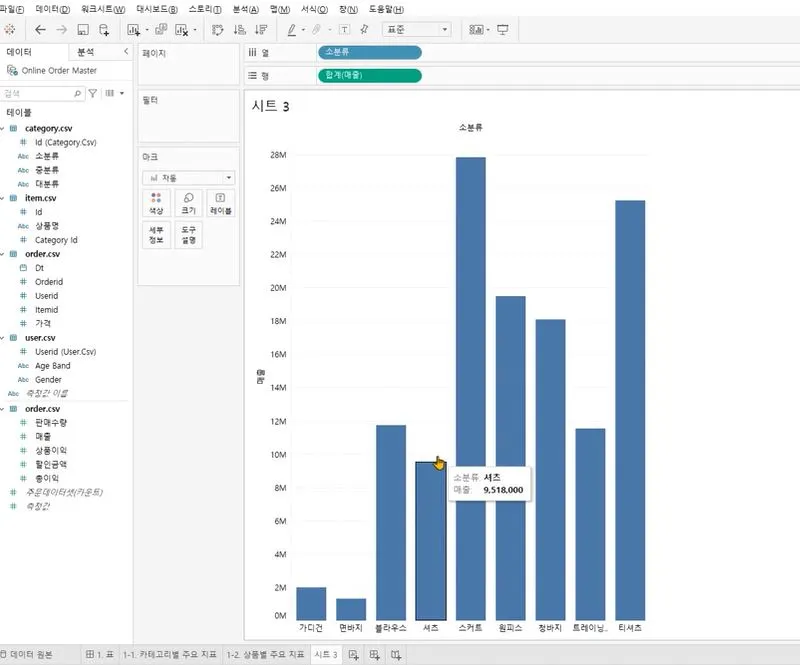Viewport: 800px width, 665px height.
Task: Click the 합계(매출) pill on rows shelf
Action: [x=369, y=76]
